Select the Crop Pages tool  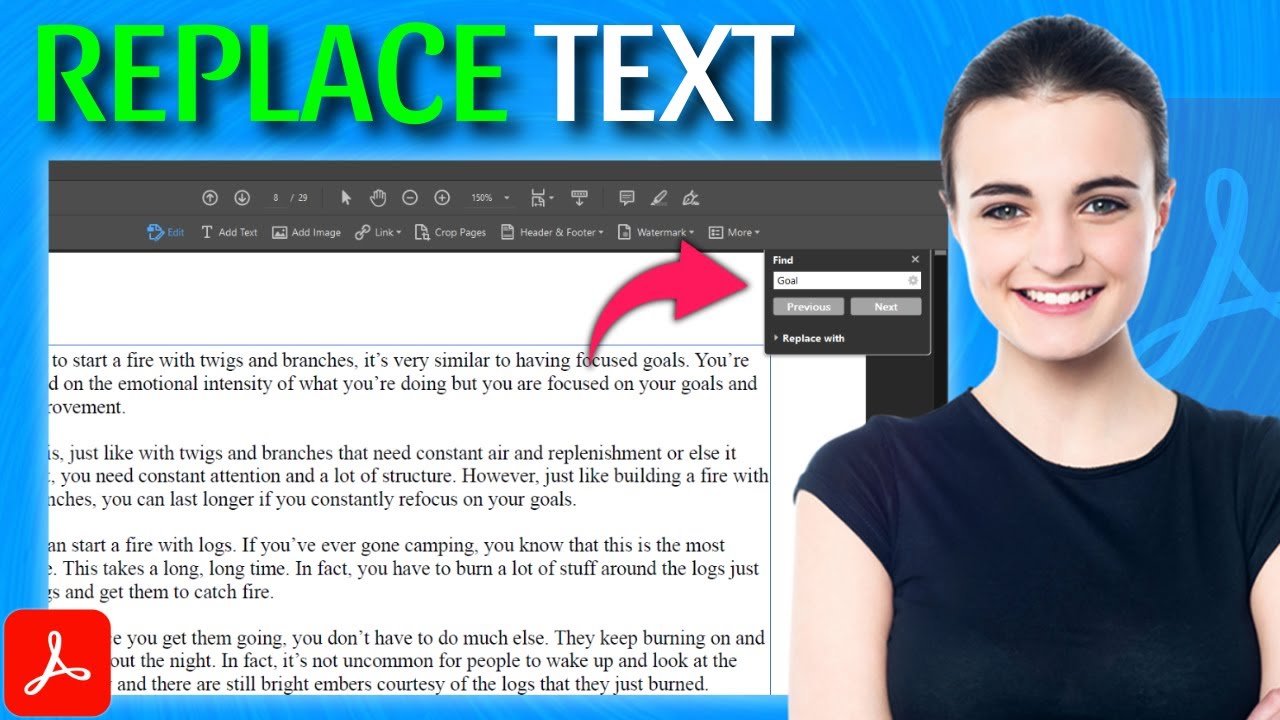pos(450,232)
